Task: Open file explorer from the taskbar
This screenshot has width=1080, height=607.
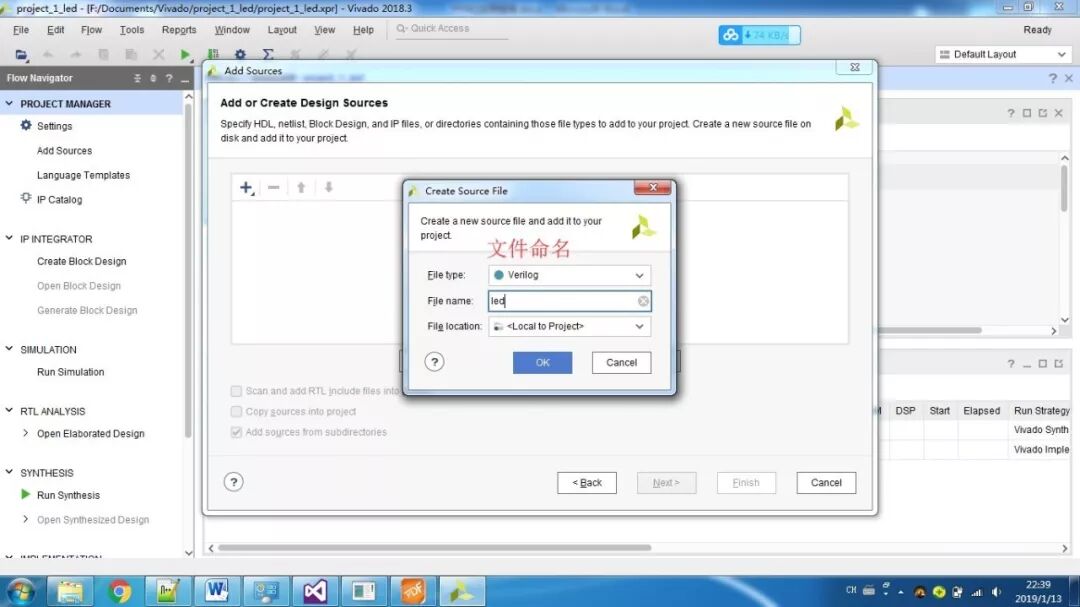Action: [x=70, y=590]
